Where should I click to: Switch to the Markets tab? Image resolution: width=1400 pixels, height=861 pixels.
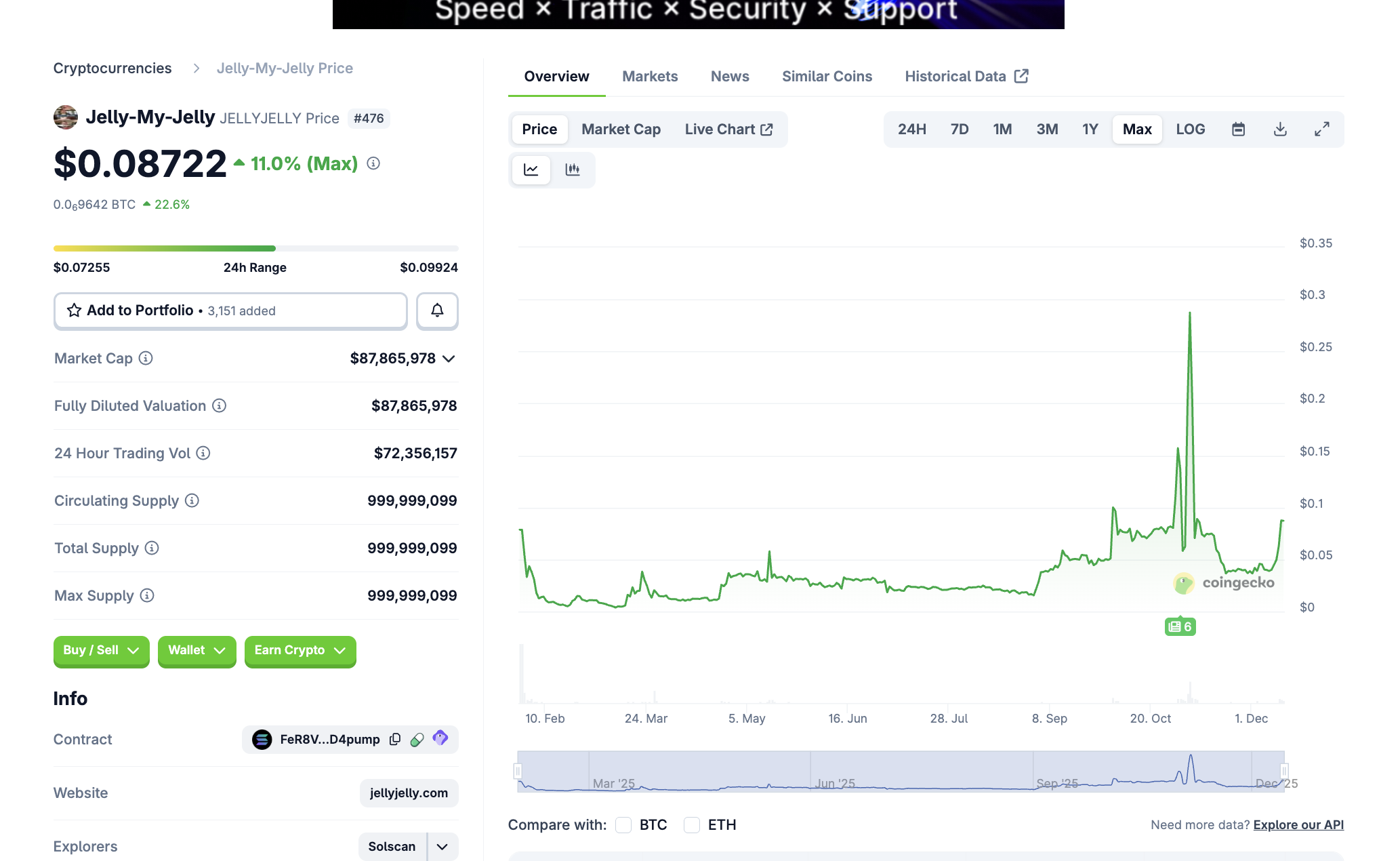coord(650,77)
